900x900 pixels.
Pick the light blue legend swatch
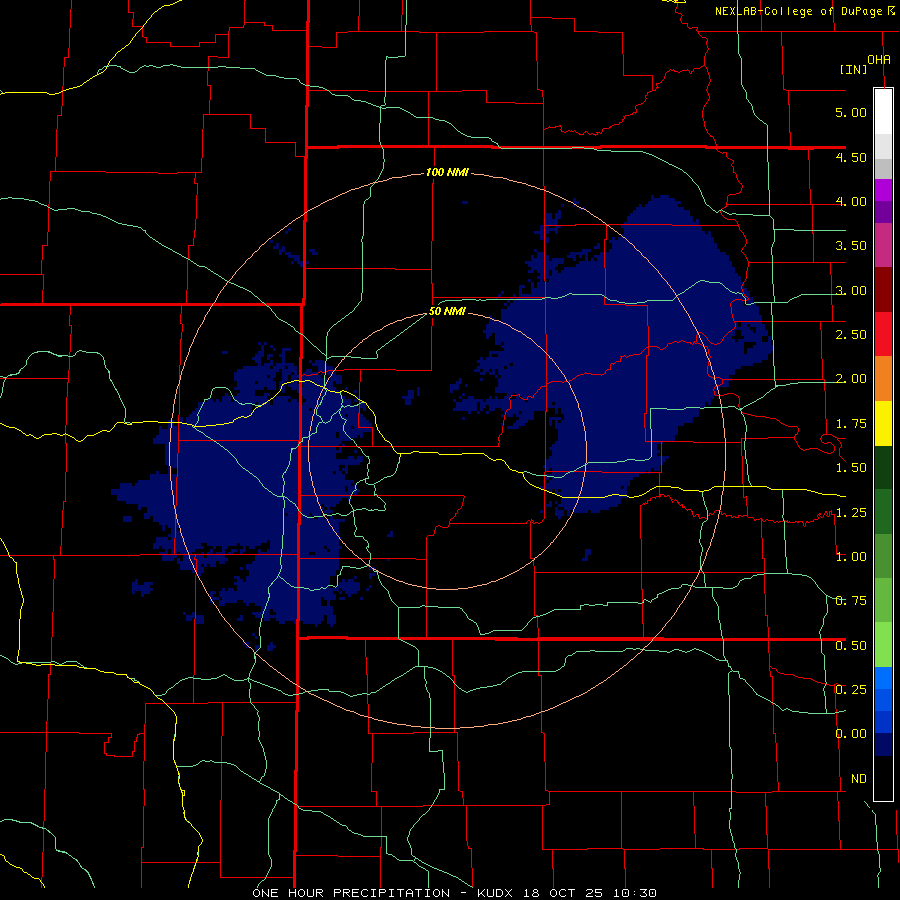883,678
